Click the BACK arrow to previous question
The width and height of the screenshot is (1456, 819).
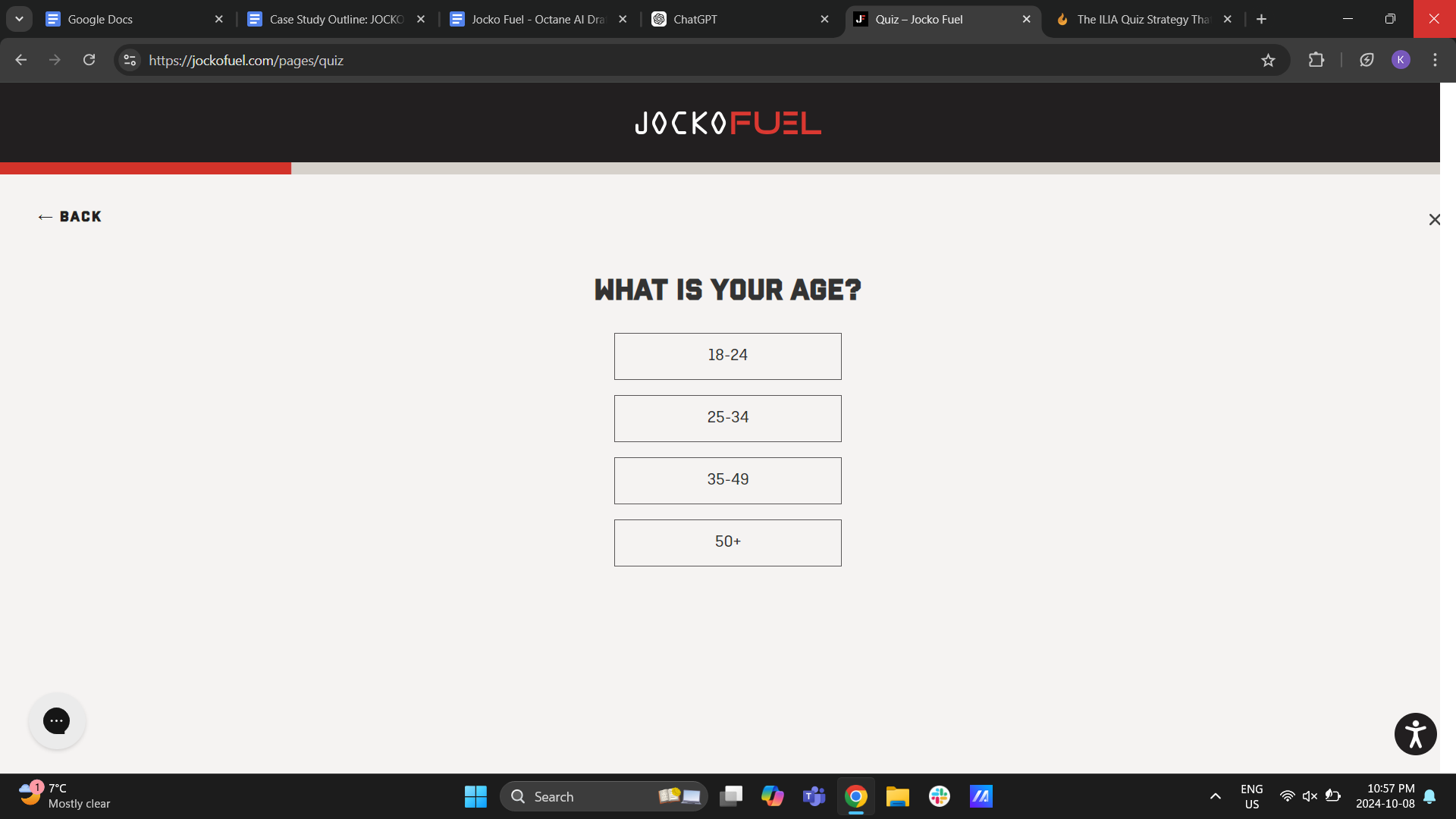click(69, 217)
